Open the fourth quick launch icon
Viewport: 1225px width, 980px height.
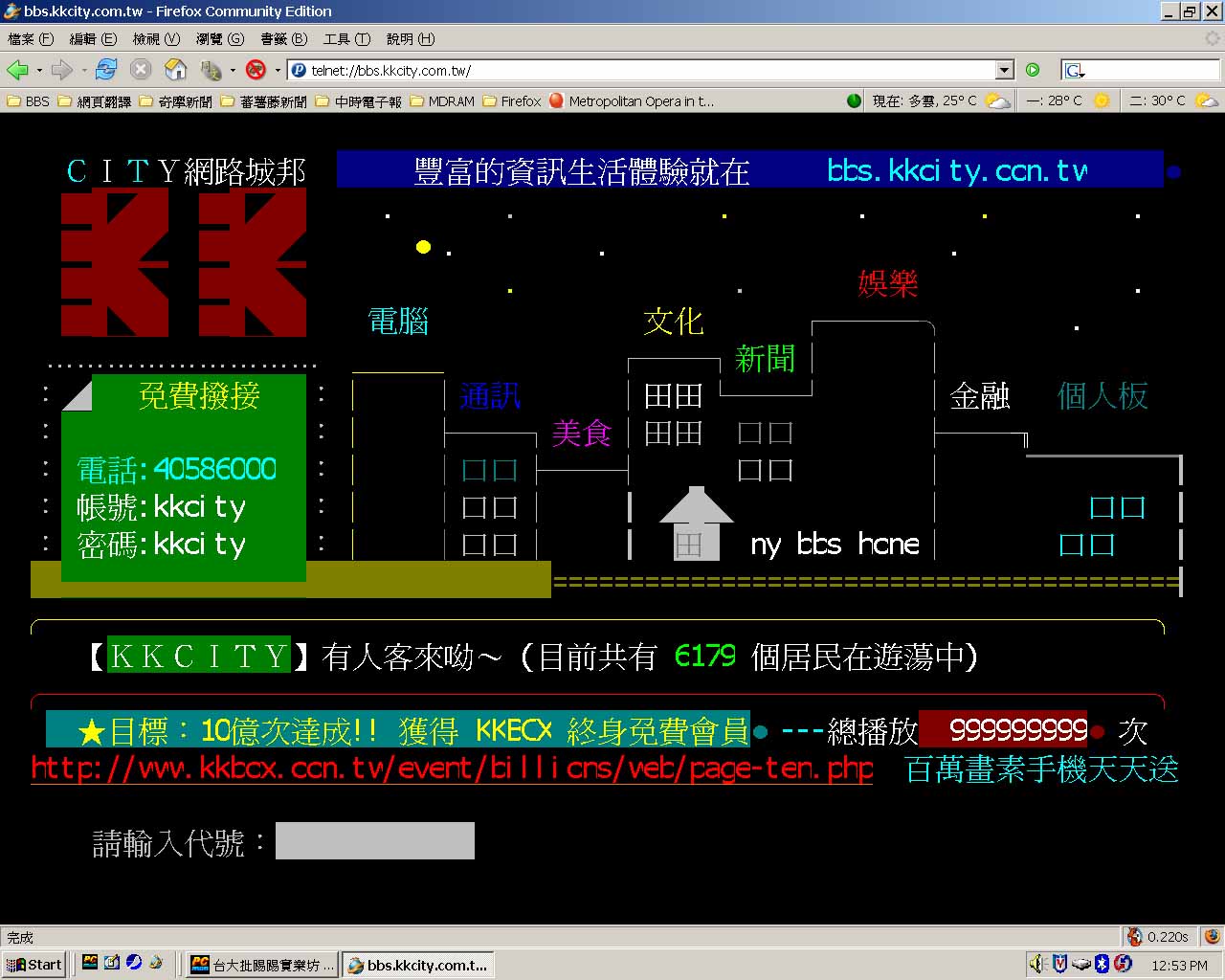coord(156,963)
